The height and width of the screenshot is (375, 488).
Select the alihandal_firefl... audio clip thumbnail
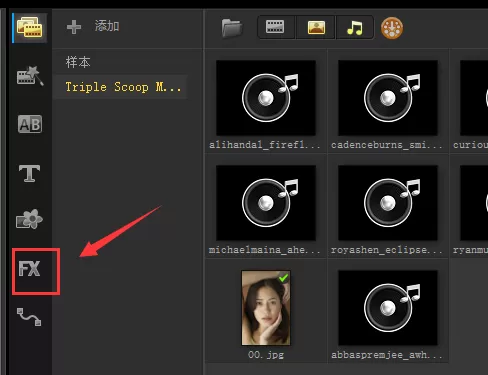pyautogui.click(x=266, y=98)
